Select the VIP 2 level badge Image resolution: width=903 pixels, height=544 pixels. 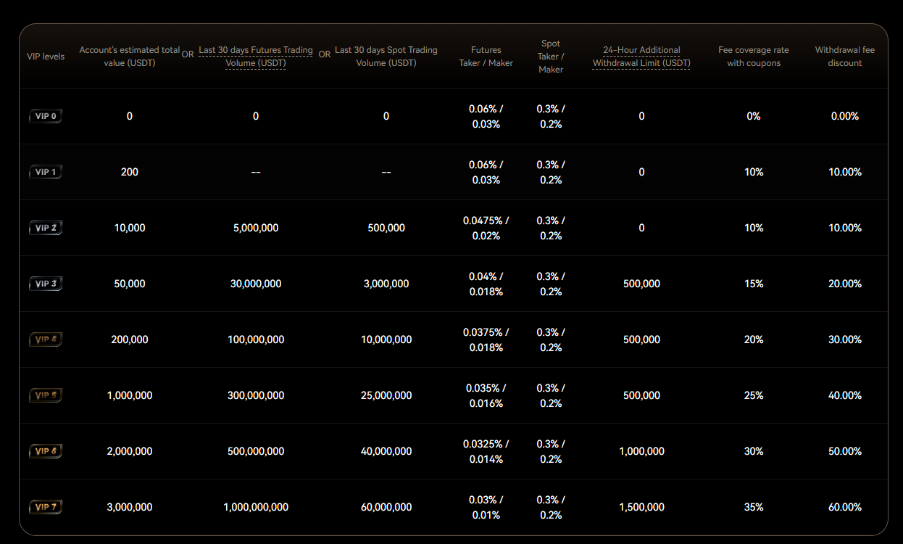point(45,228)
